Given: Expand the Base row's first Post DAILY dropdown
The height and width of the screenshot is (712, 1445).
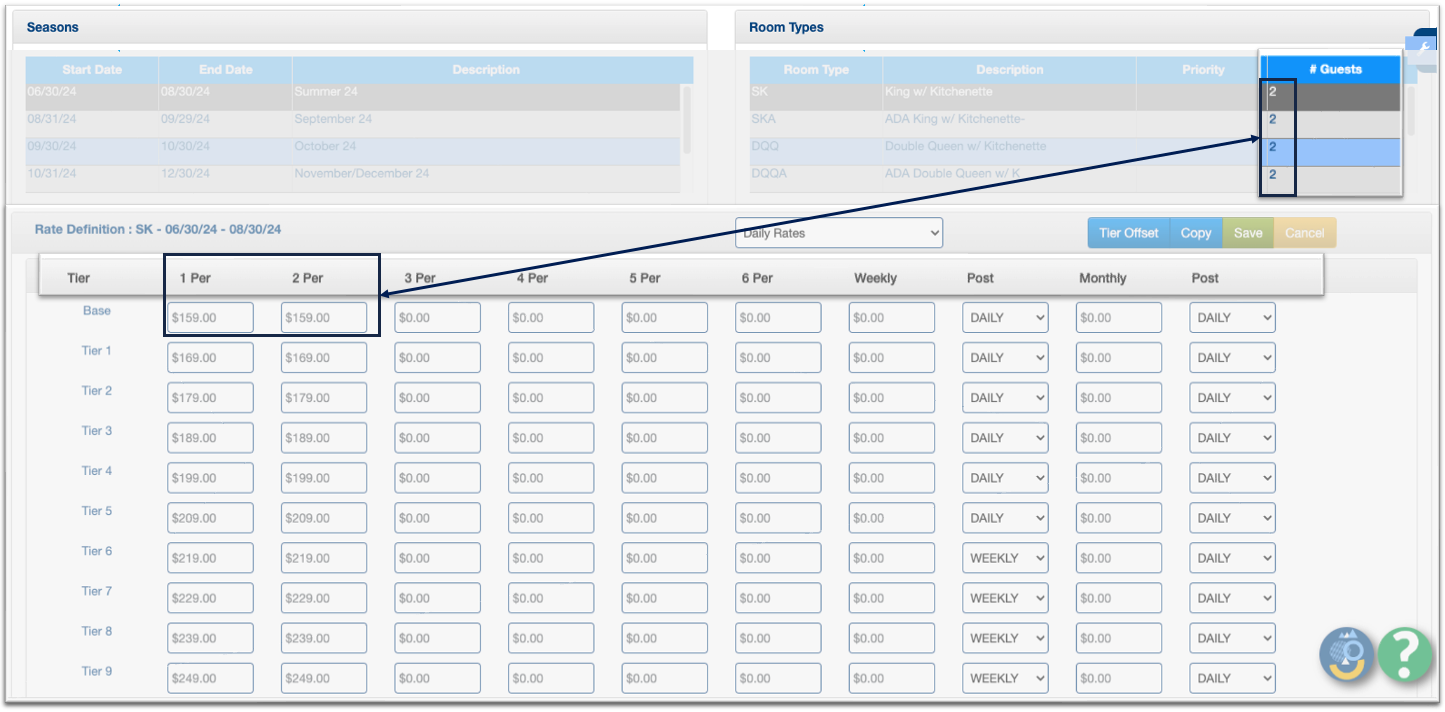Looking at the screenshot, I should pyautogui.click(x=1005, y=318).
